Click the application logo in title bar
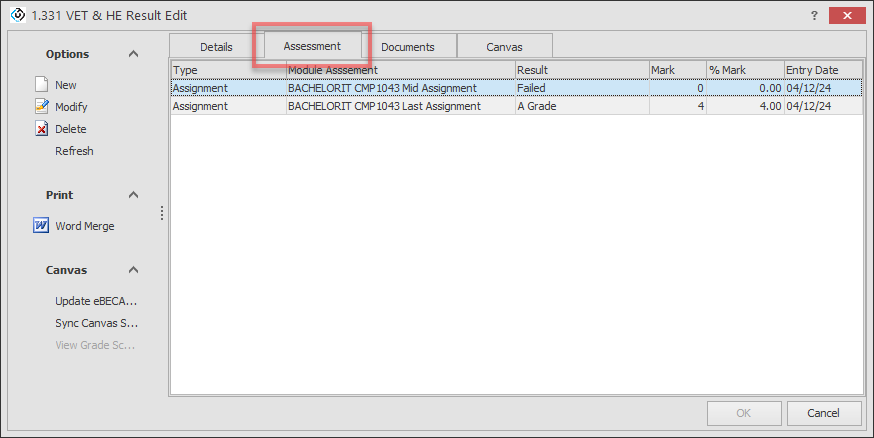The image size is (874, 438). pyautogui.click(x=17, y=16)
